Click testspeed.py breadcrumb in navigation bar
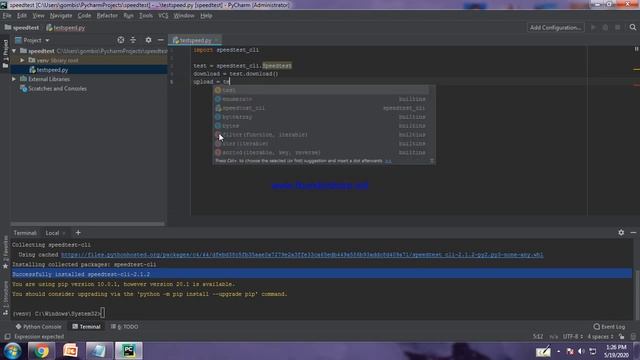Image resolution: width=640 pixels, height=360 pixels. pyautogui.click(x=66, y=28)
